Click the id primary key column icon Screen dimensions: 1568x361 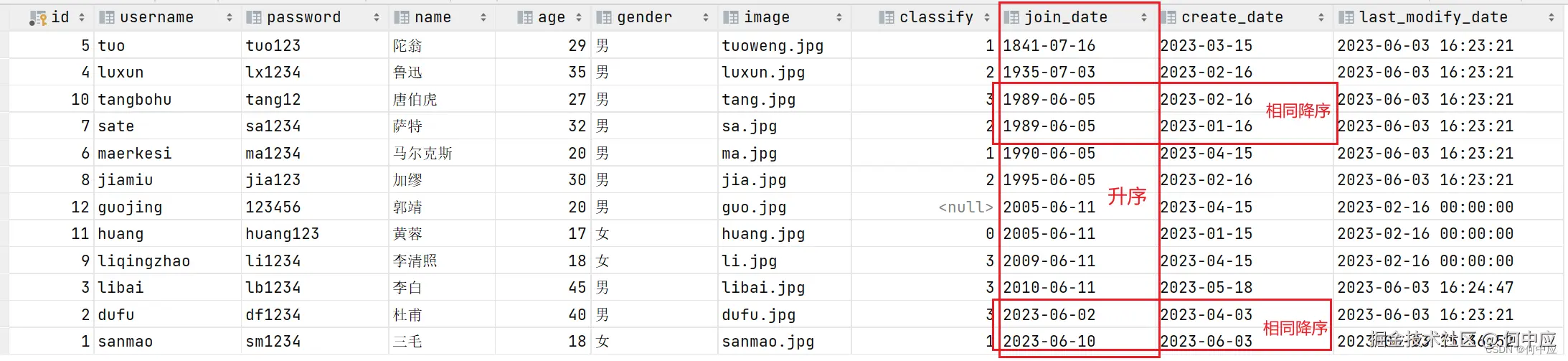[x=38, y=18]
